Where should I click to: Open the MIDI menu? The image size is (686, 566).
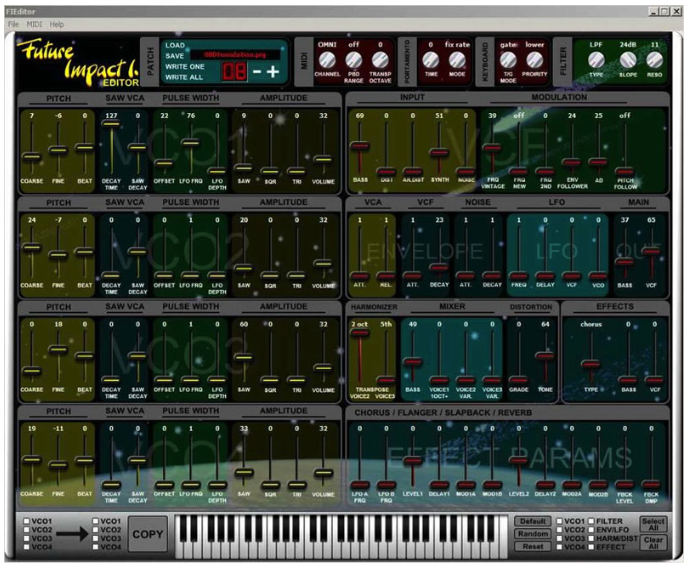point(35,24)
